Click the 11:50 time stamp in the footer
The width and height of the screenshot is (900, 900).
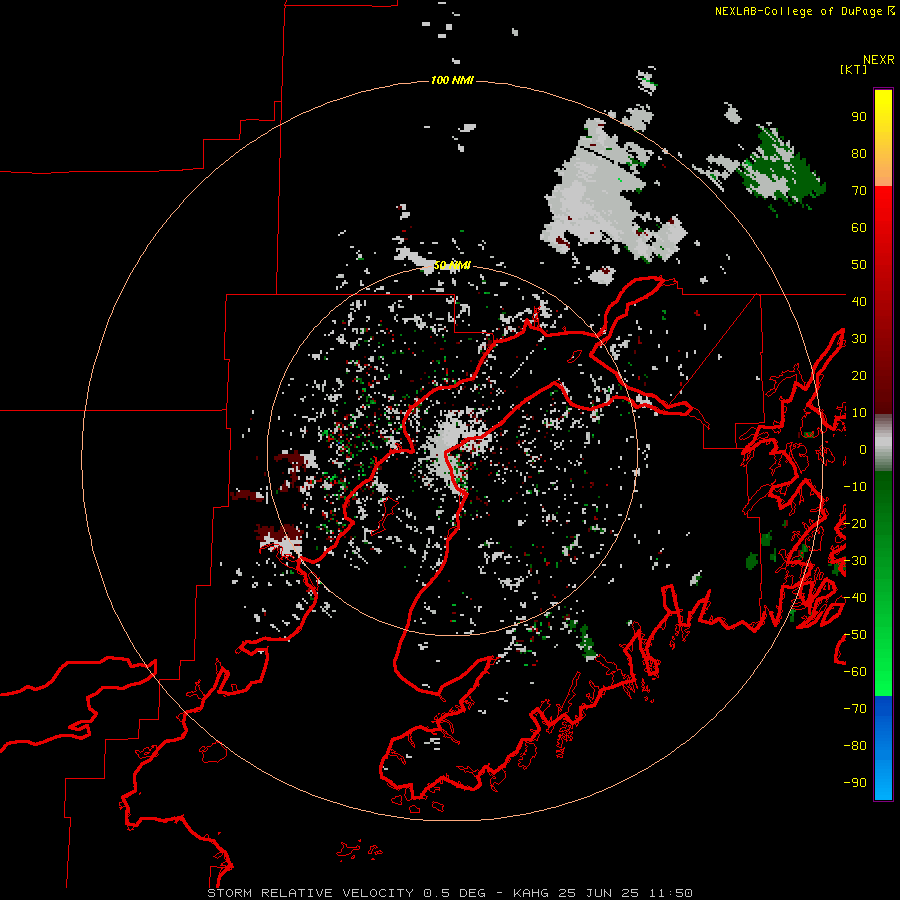point(670,893)
